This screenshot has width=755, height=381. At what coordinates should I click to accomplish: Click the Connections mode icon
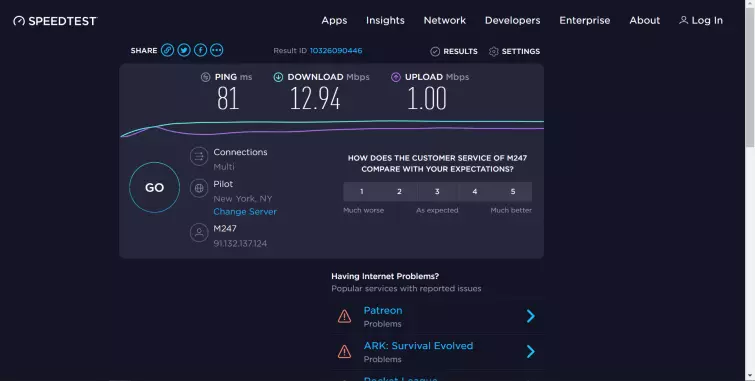point(199,157)
